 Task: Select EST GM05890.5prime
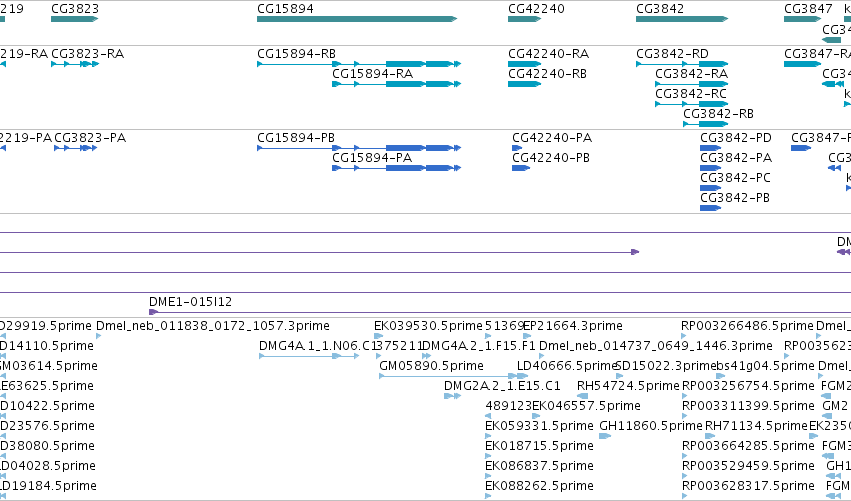click(448, 376)
